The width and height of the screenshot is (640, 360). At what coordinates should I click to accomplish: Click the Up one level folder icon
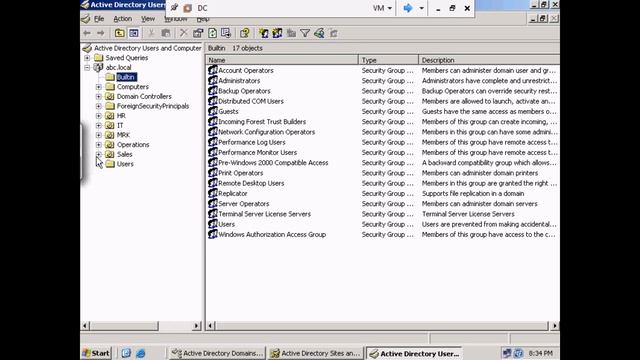coord(119,33)
